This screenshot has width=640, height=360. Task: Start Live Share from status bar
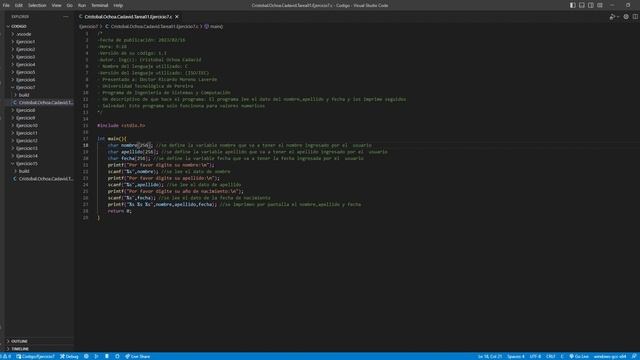click(138, 356)
